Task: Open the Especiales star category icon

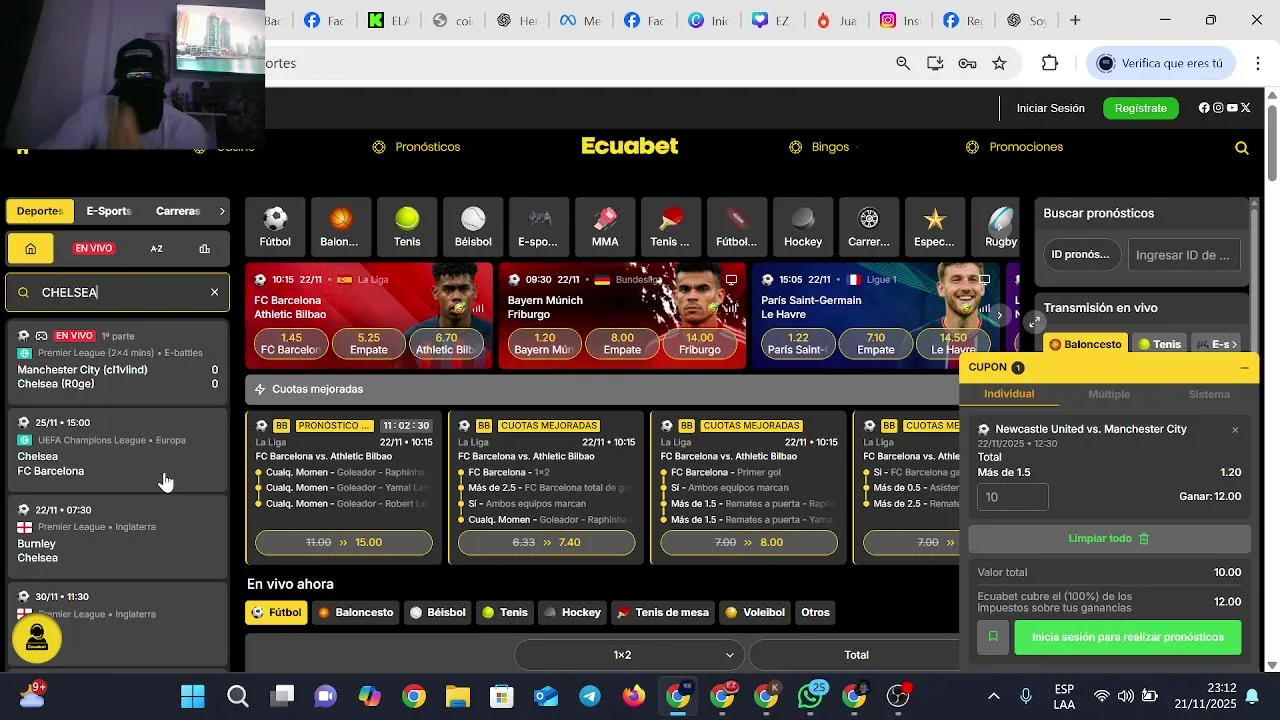Action: (935, 226)
